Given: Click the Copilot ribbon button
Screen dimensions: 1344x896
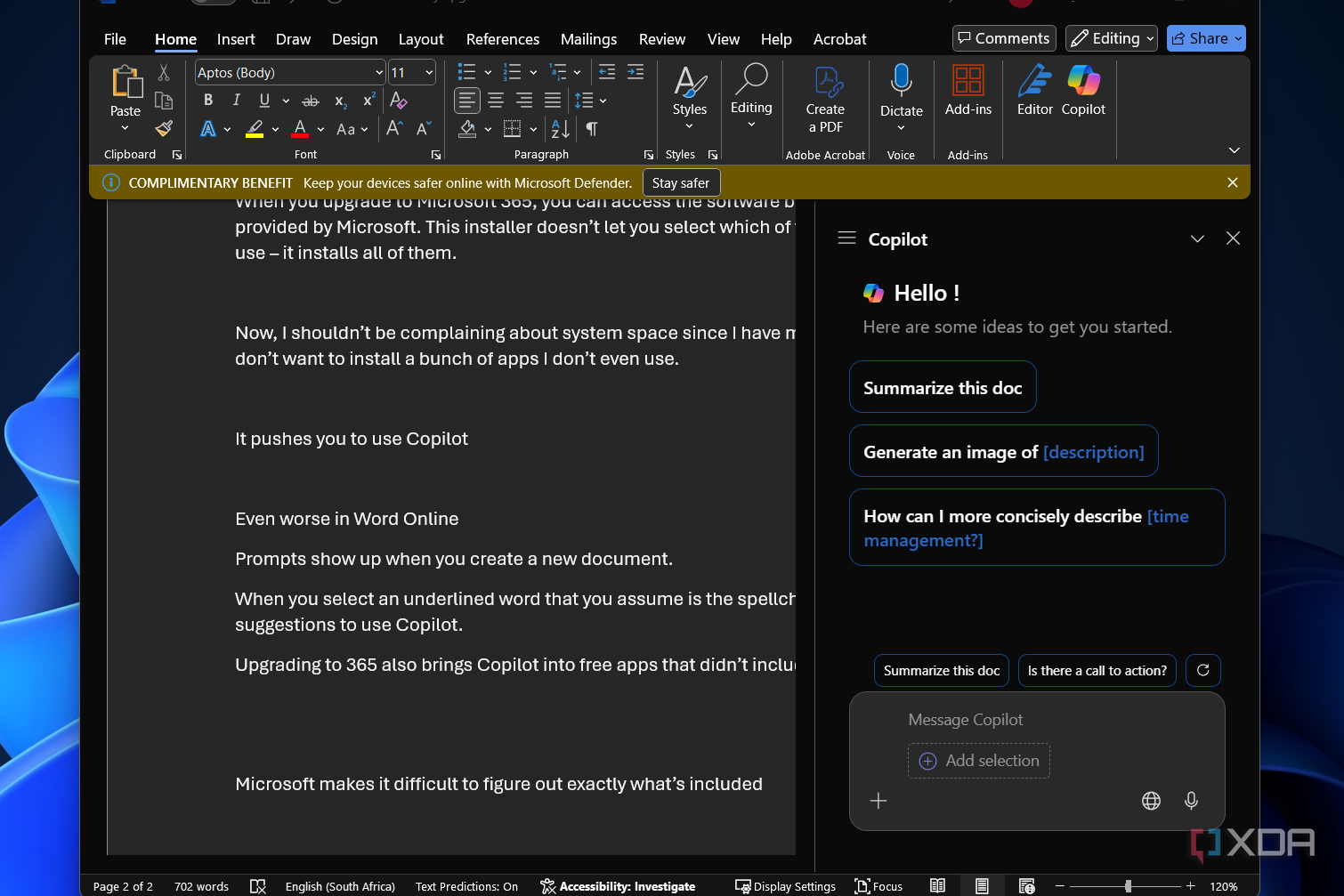Looking at the screenshot, I should pos(1083,90).
